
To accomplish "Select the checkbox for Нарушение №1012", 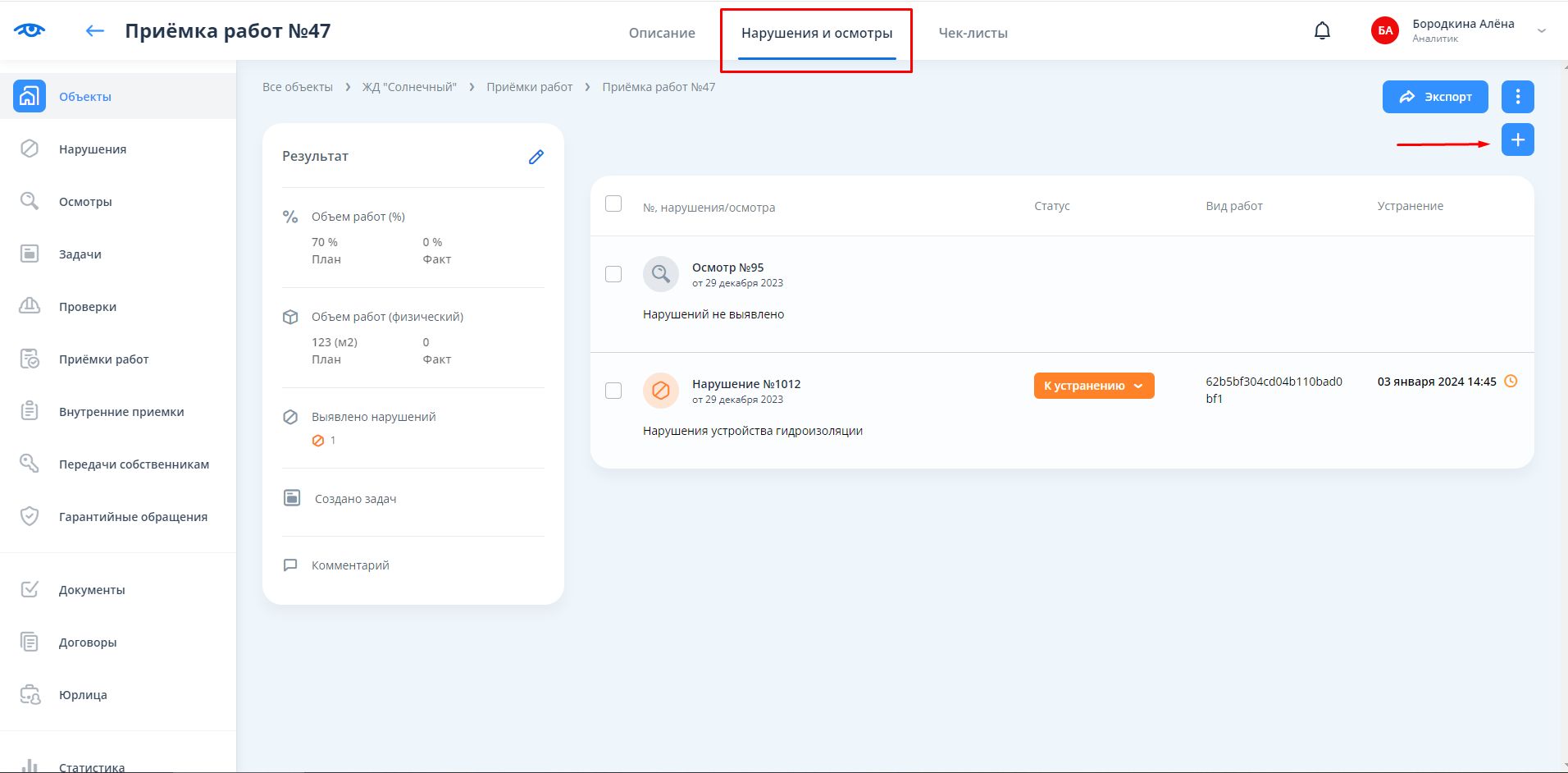I will (613, 391).
